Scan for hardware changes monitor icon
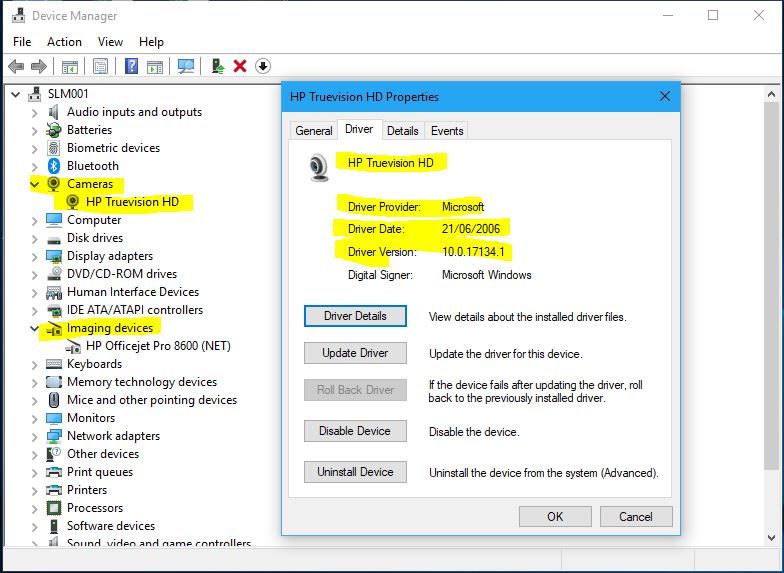This screenshot has height=573, width=784. point(186,66)
